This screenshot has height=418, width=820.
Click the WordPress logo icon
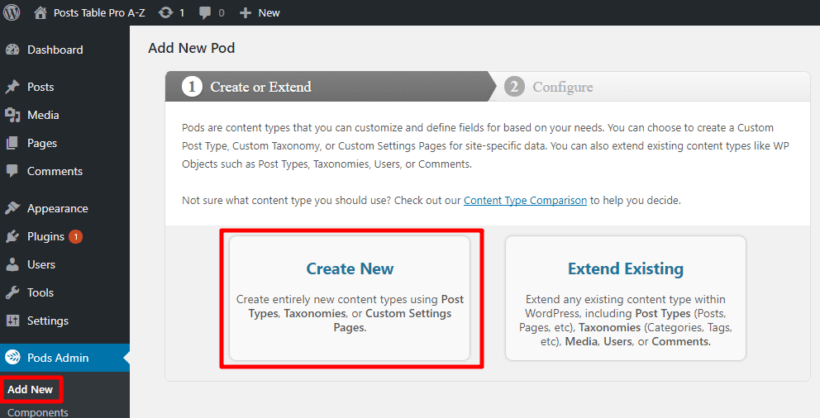[12, 13]
